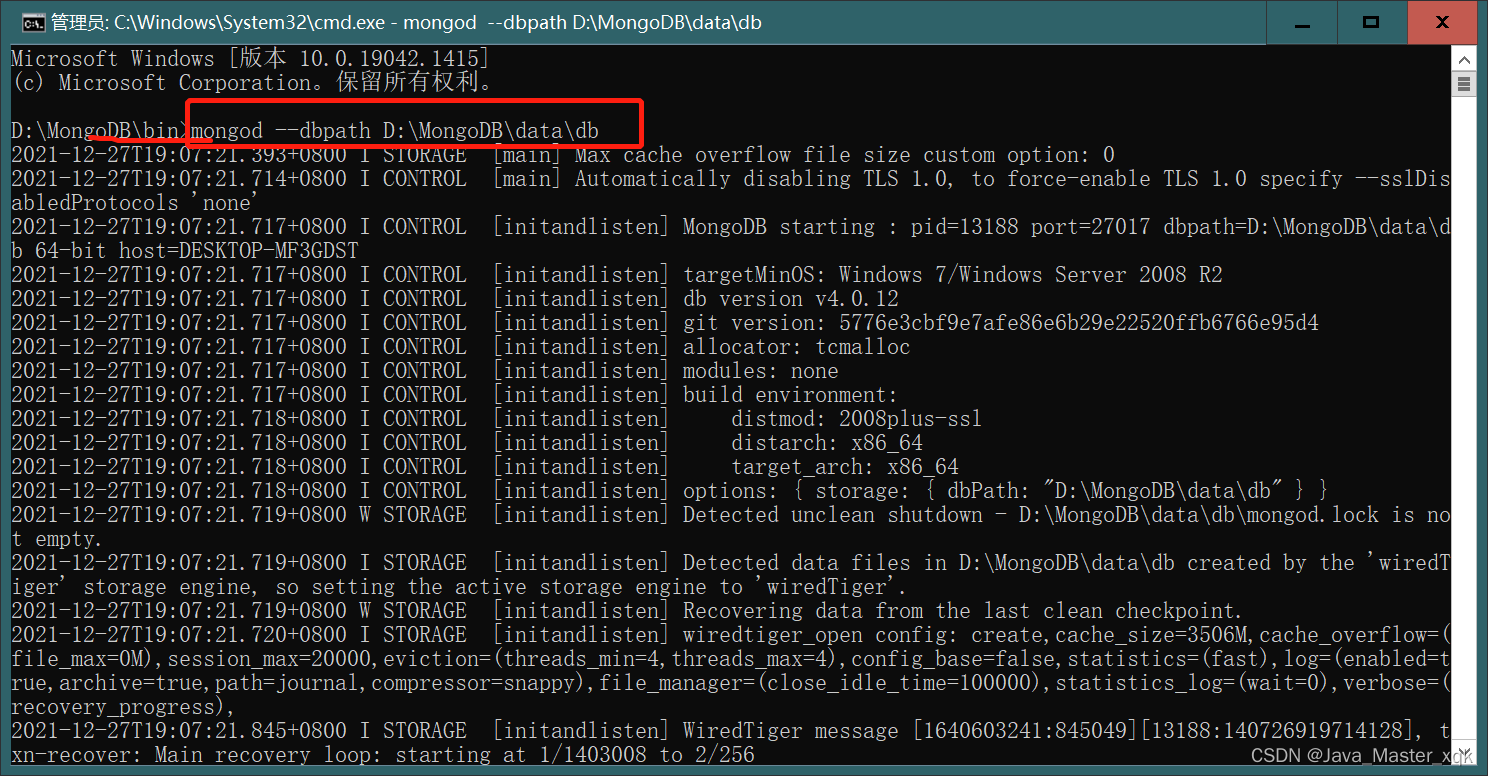The image size is (1488, 776).
Task: Open the cmd system menu icon
Action: (33, 22)
